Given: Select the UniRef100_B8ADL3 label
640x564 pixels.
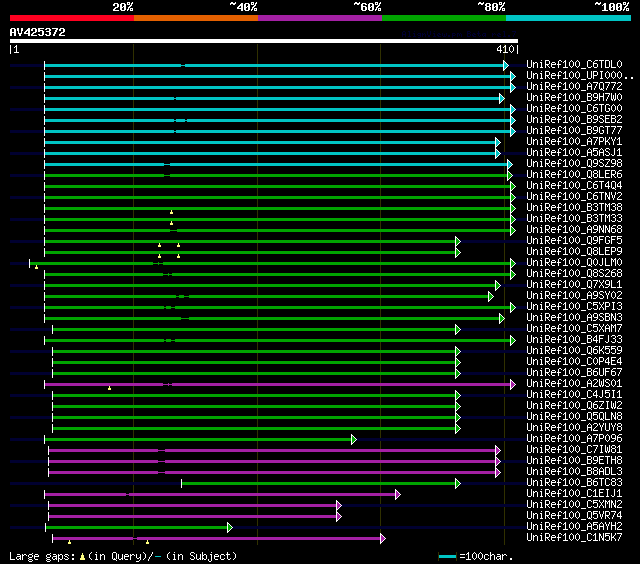Looking at the screenshot, I should pos(574,472).
